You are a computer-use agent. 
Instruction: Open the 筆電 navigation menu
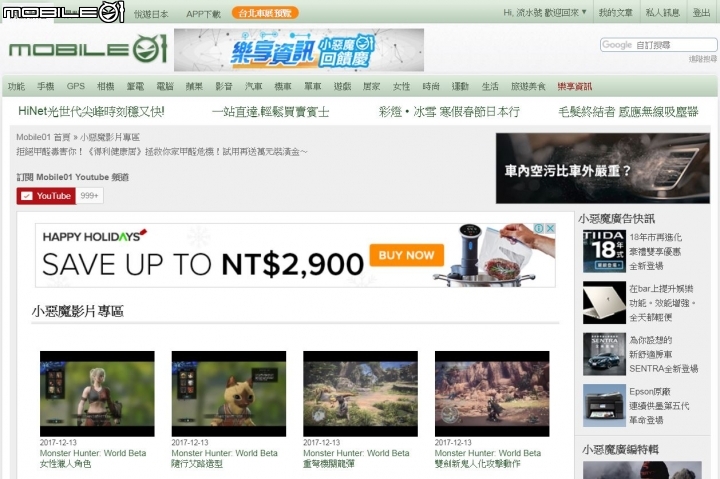pos(135,86)
